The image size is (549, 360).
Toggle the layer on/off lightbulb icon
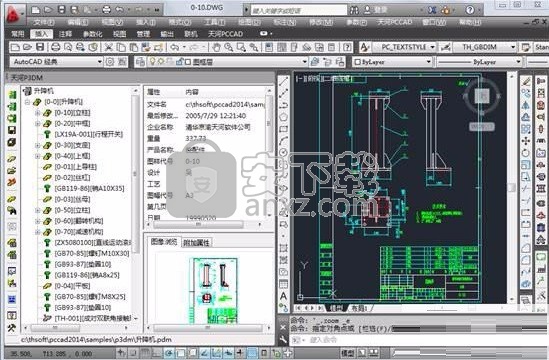coord(152,62)
